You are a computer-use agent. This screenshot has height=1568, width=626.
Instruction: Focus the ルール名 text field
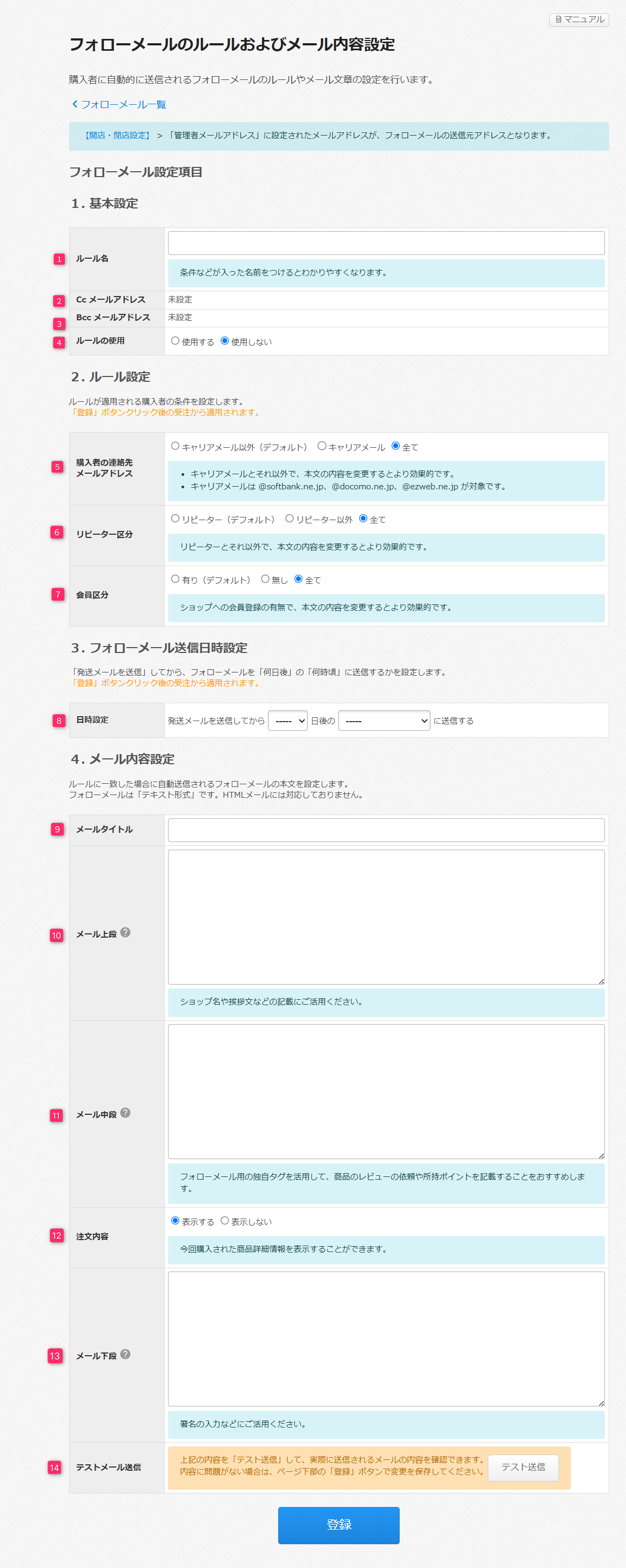pyautogui.click(x=386, y=243)
